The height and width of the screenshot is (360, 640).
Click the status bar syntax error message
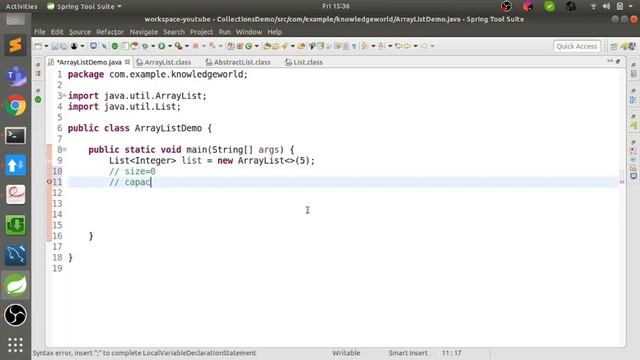(144, 353)
